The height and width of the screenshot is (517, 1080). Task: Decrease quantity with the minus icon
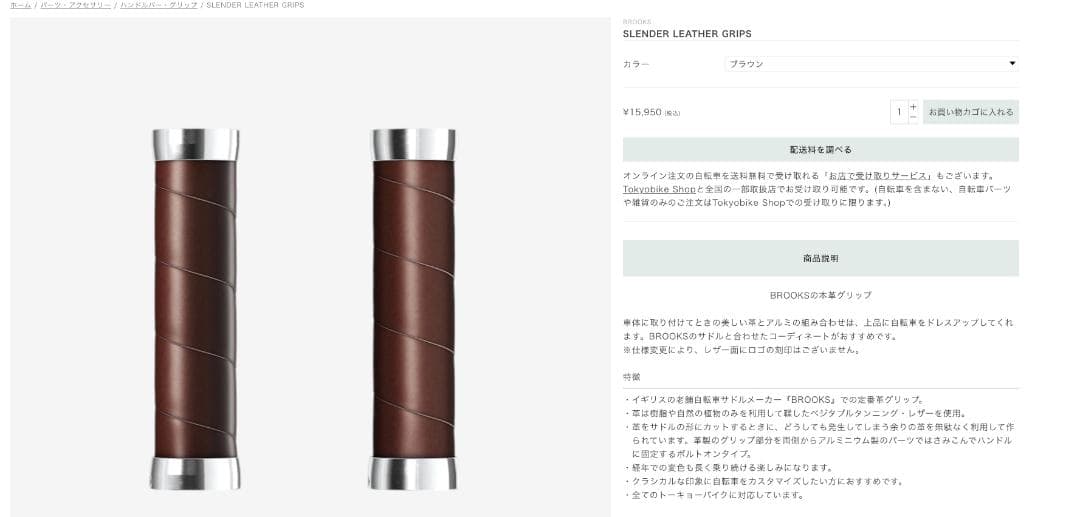point(913,118)
